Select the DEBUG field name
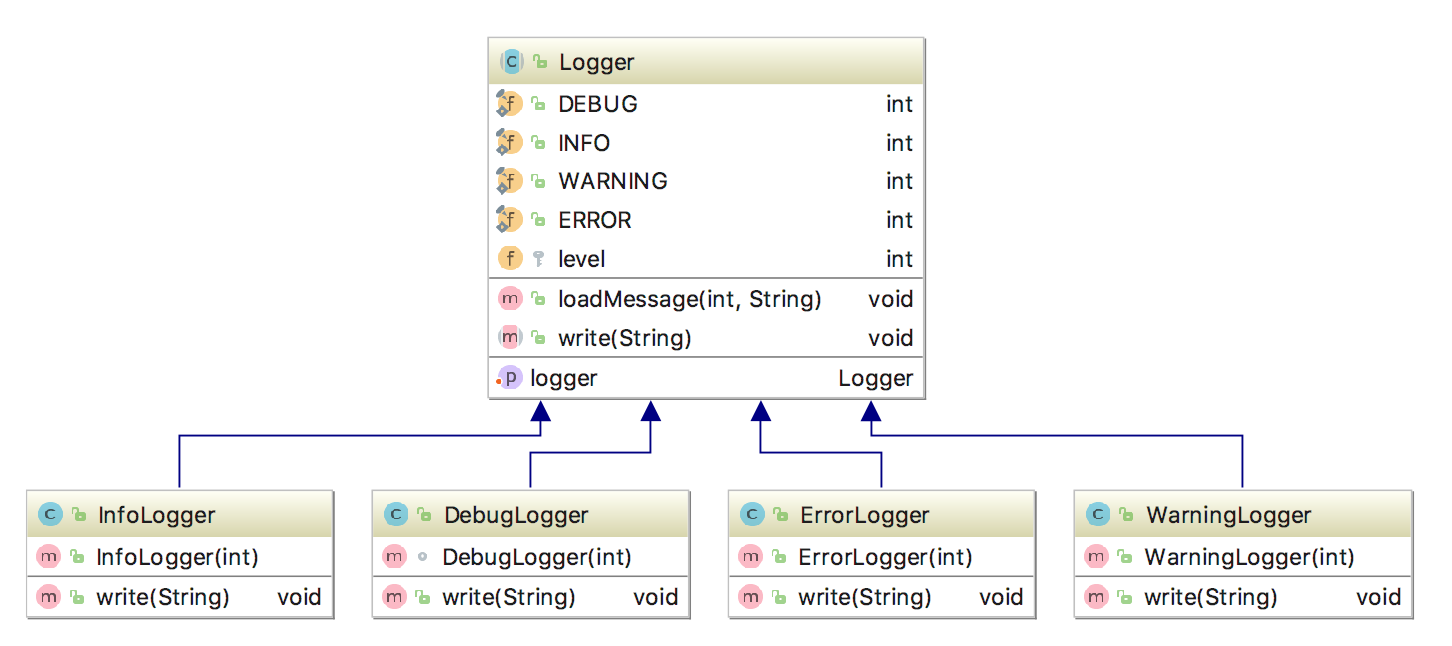This screenshot has width=1452, height=646. 597,104
